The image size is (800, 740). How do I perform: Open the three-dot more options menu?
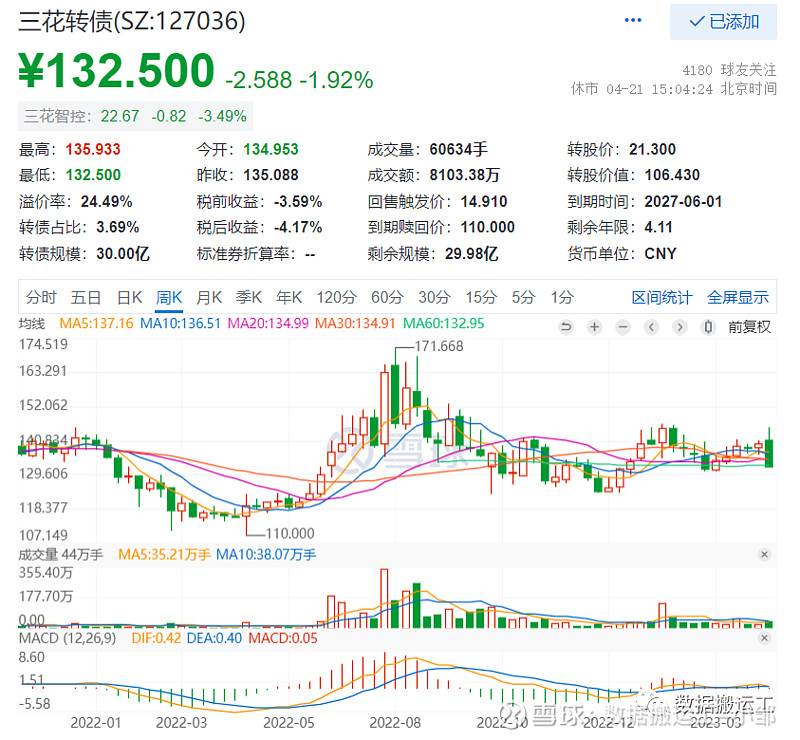click(x=633, y=20)
